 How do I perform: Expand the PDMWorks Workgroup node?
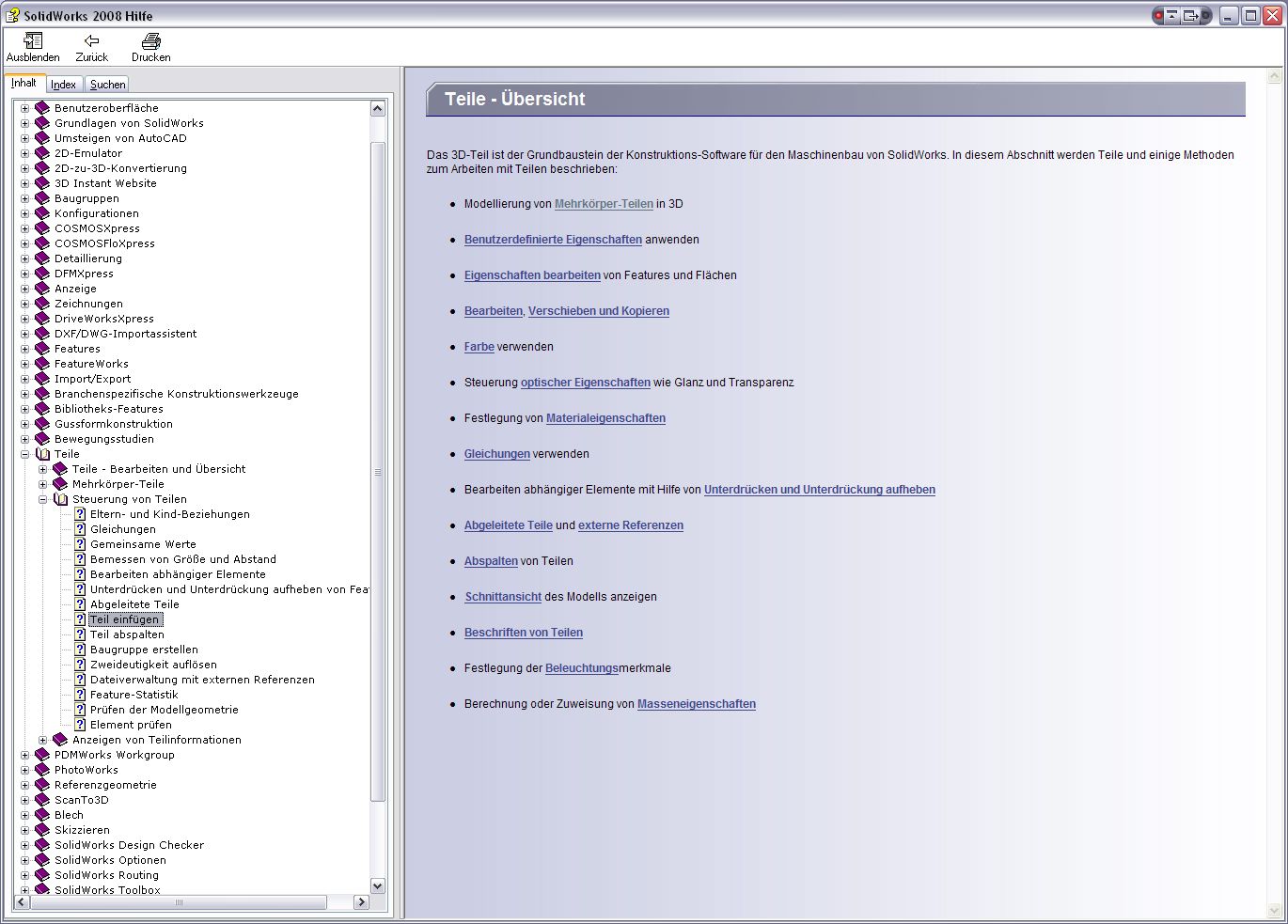24,755
